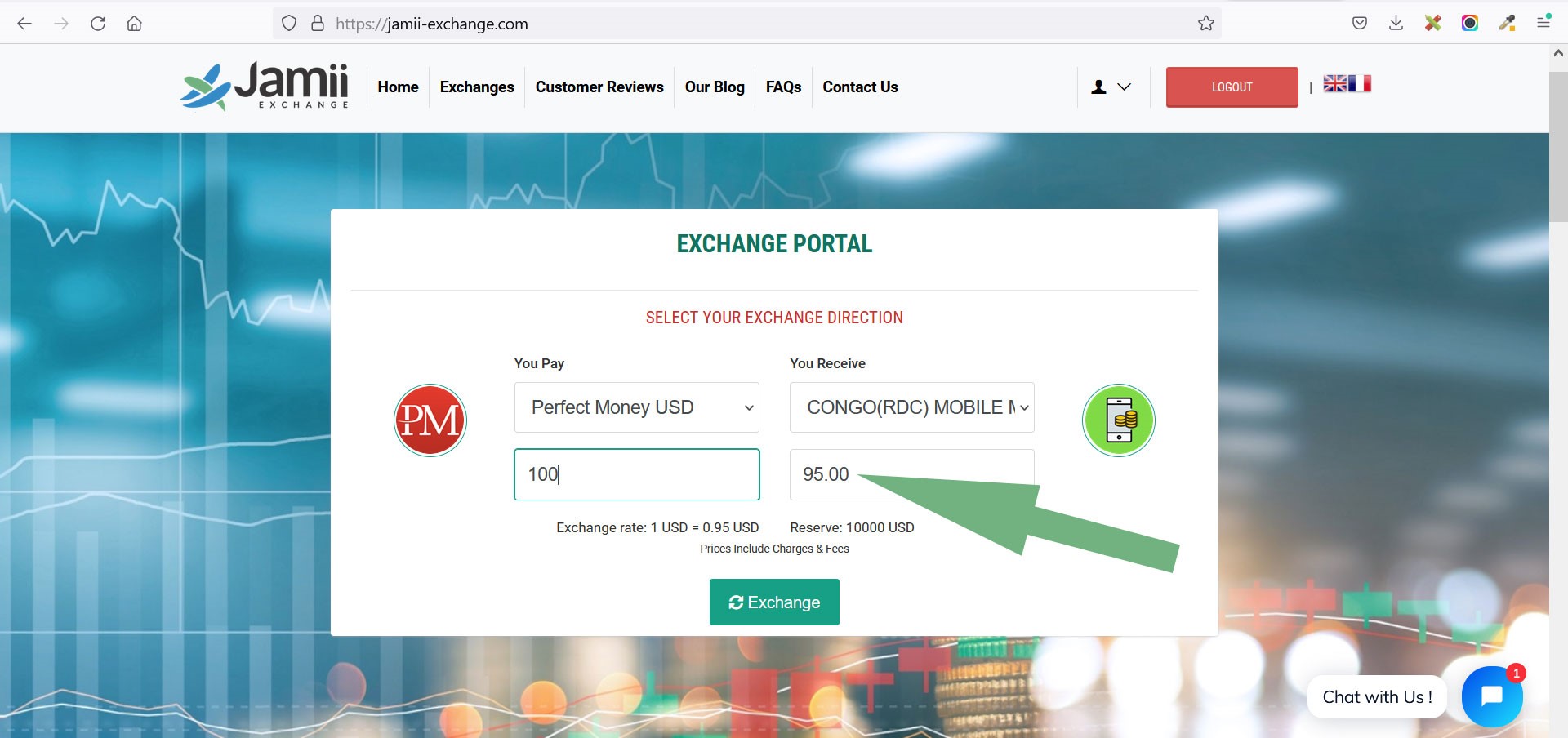Switch language to English flag
The width and height of the screenshot is (1568, 738).
click(1335, 84)
